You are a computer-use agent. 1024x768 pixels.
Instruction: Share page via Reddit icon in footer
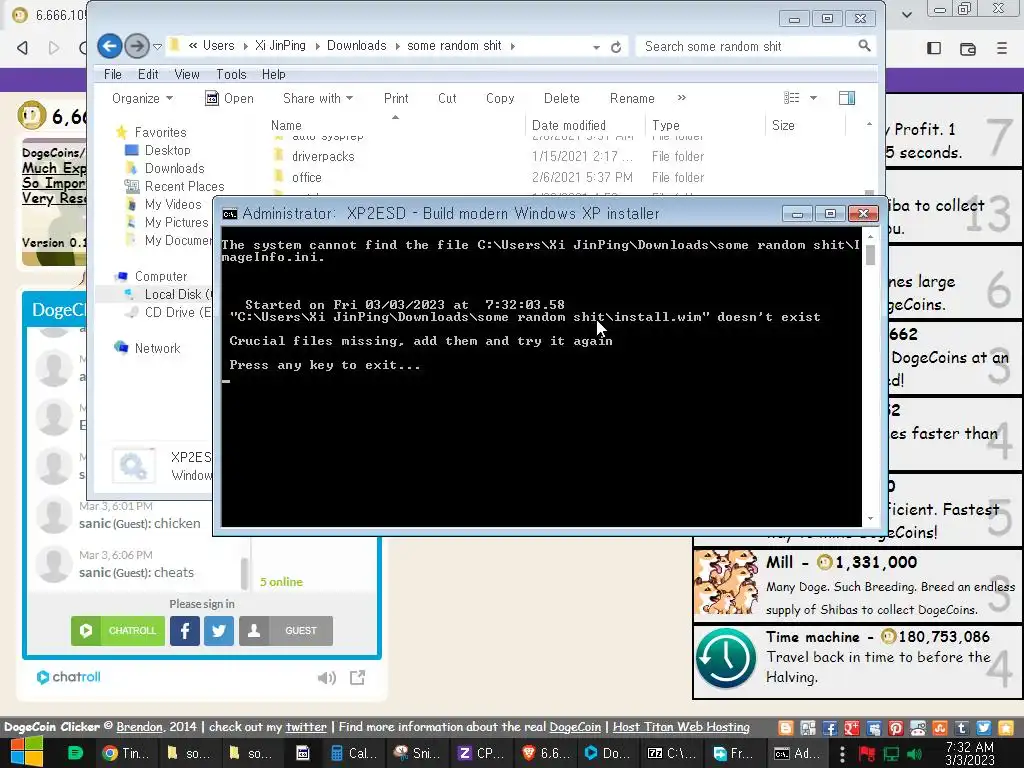tap(918, 728)
